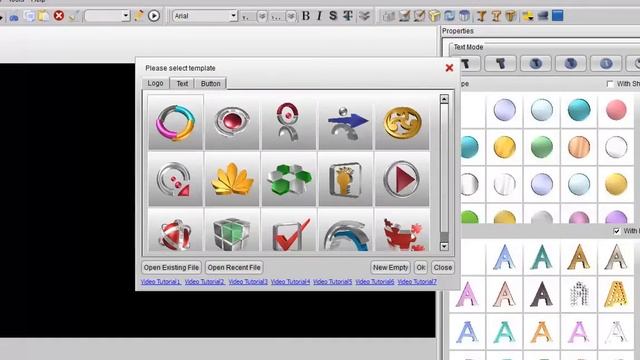Click the solid blue square toolbar icon
Viewport: 640px width, 360px height.
tap(558, 16)
